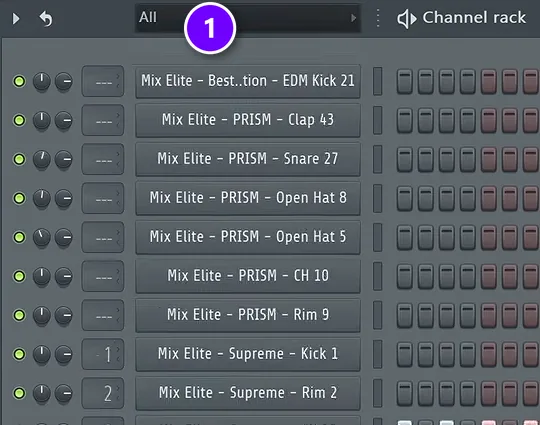The height and width of the screenshot is (425, 540).
Task: Open the Mix Elite PRISM Rim 9 channel
Action: (248, 315)
